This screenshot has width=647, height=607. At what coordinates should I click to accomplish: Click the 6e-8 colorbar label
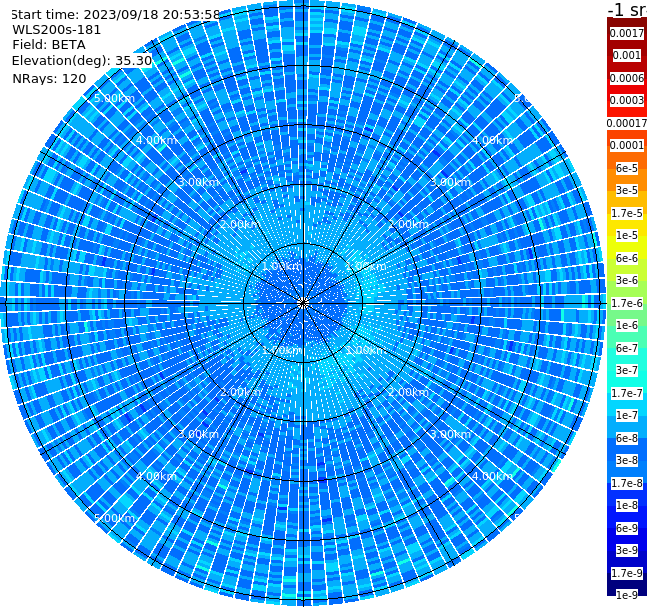click(627, 438)
